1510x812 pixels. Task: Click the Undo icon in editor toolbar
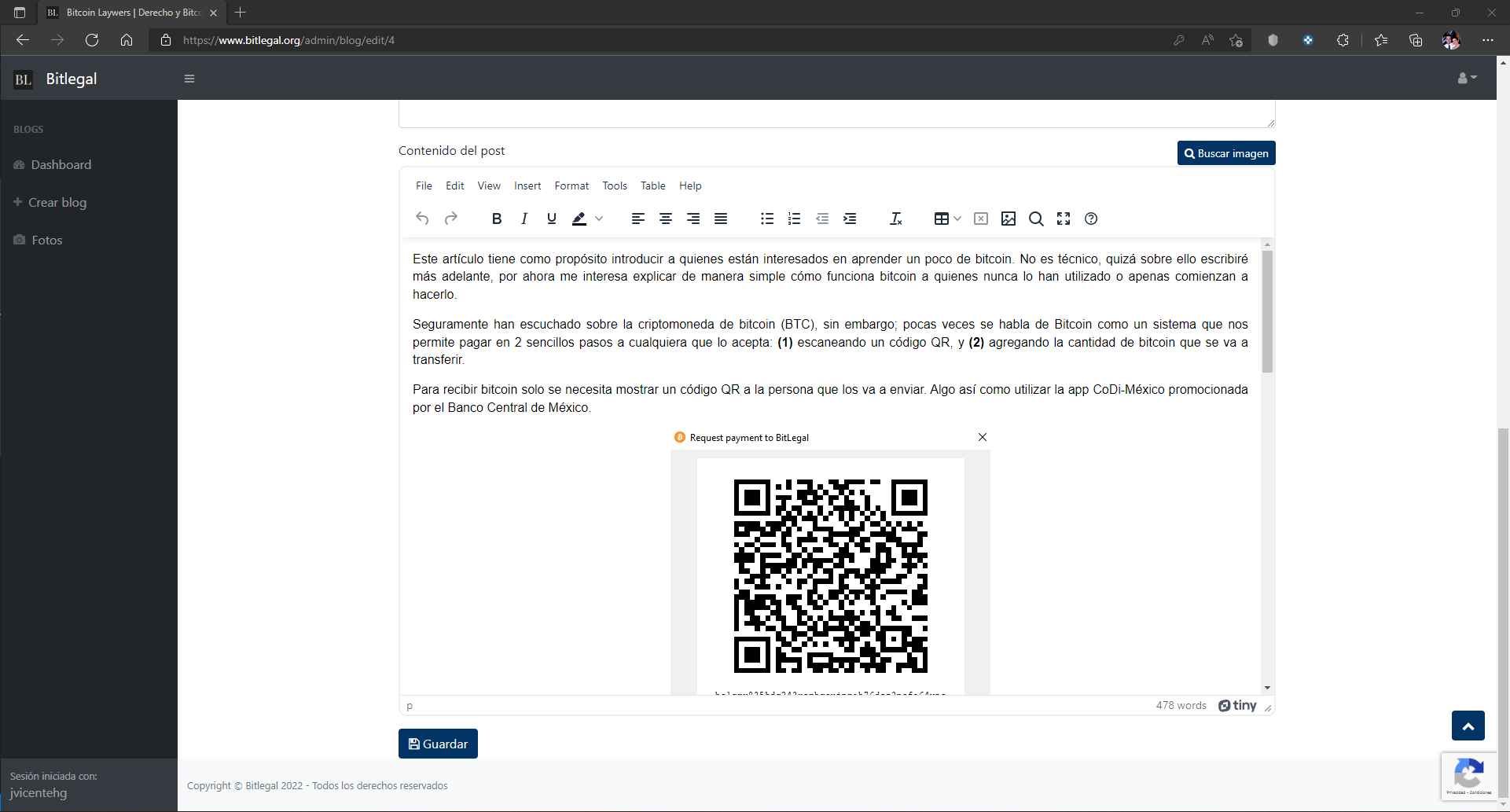click(422, 219)
